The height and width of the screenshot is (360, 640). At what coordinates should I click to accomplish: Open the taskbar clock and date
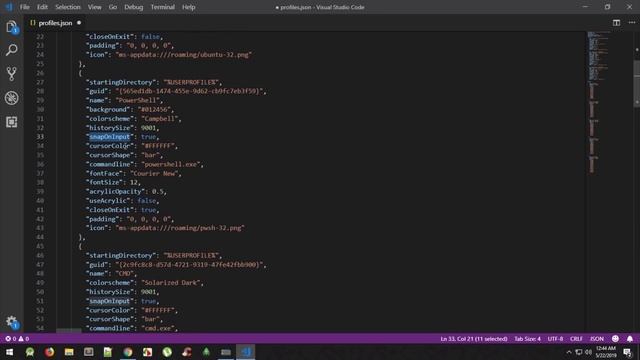(x=606, y=352)
